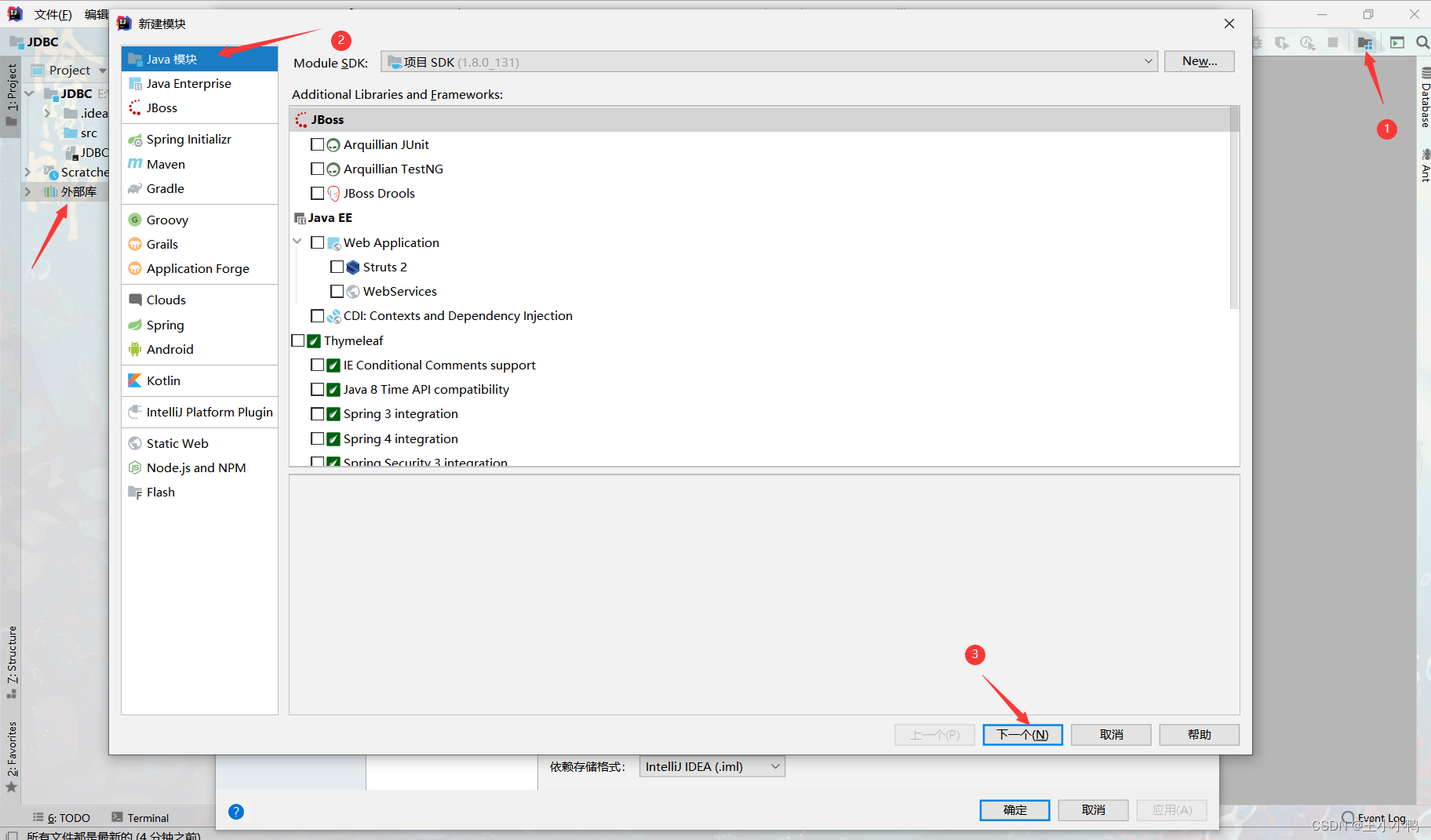
Task: Open the Ant side tab
Action: pos(1424,166)
